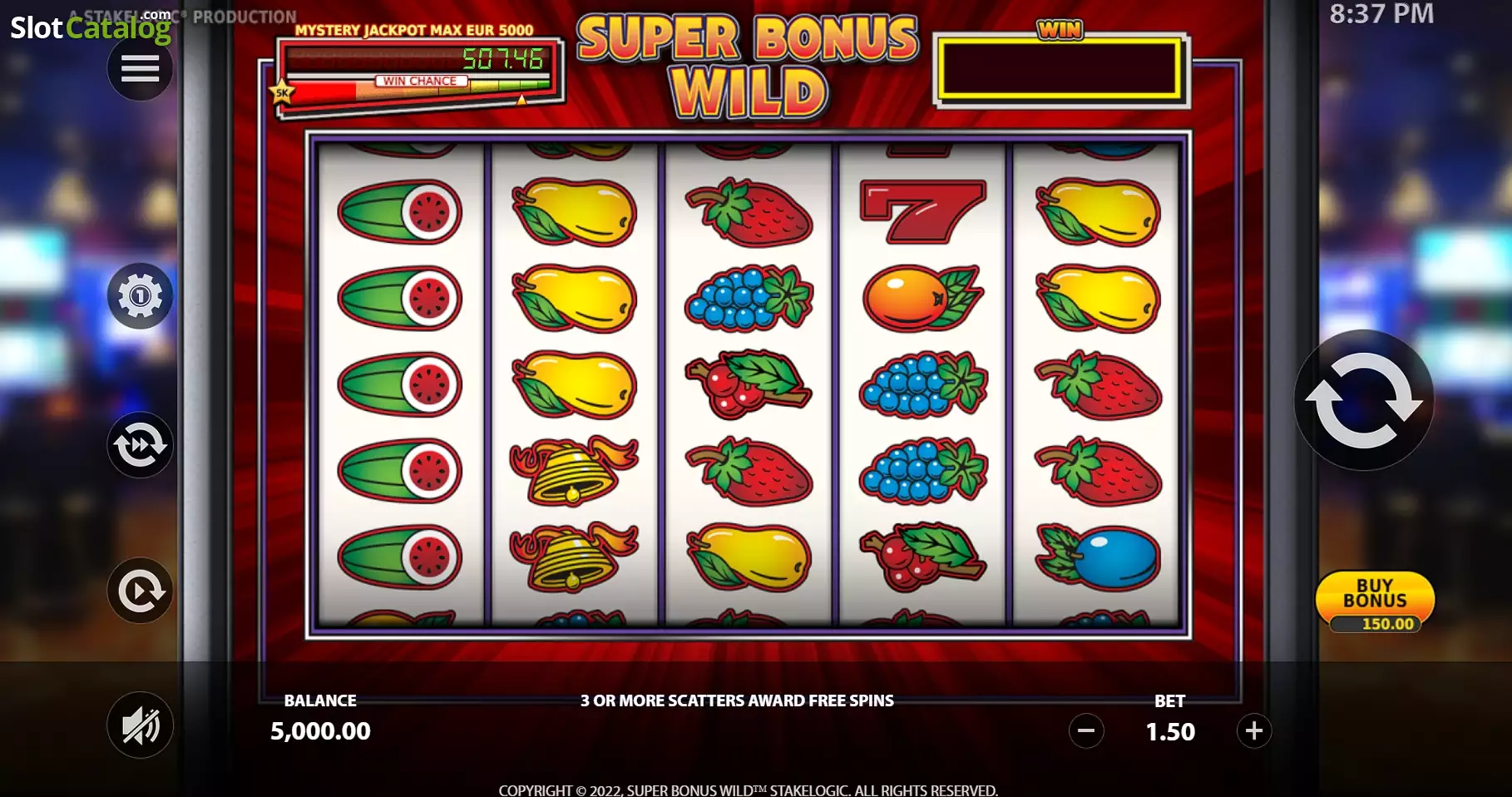Viewport: 1512px width, 797px height.
Task: Spin the reels
Action: 1364,400
